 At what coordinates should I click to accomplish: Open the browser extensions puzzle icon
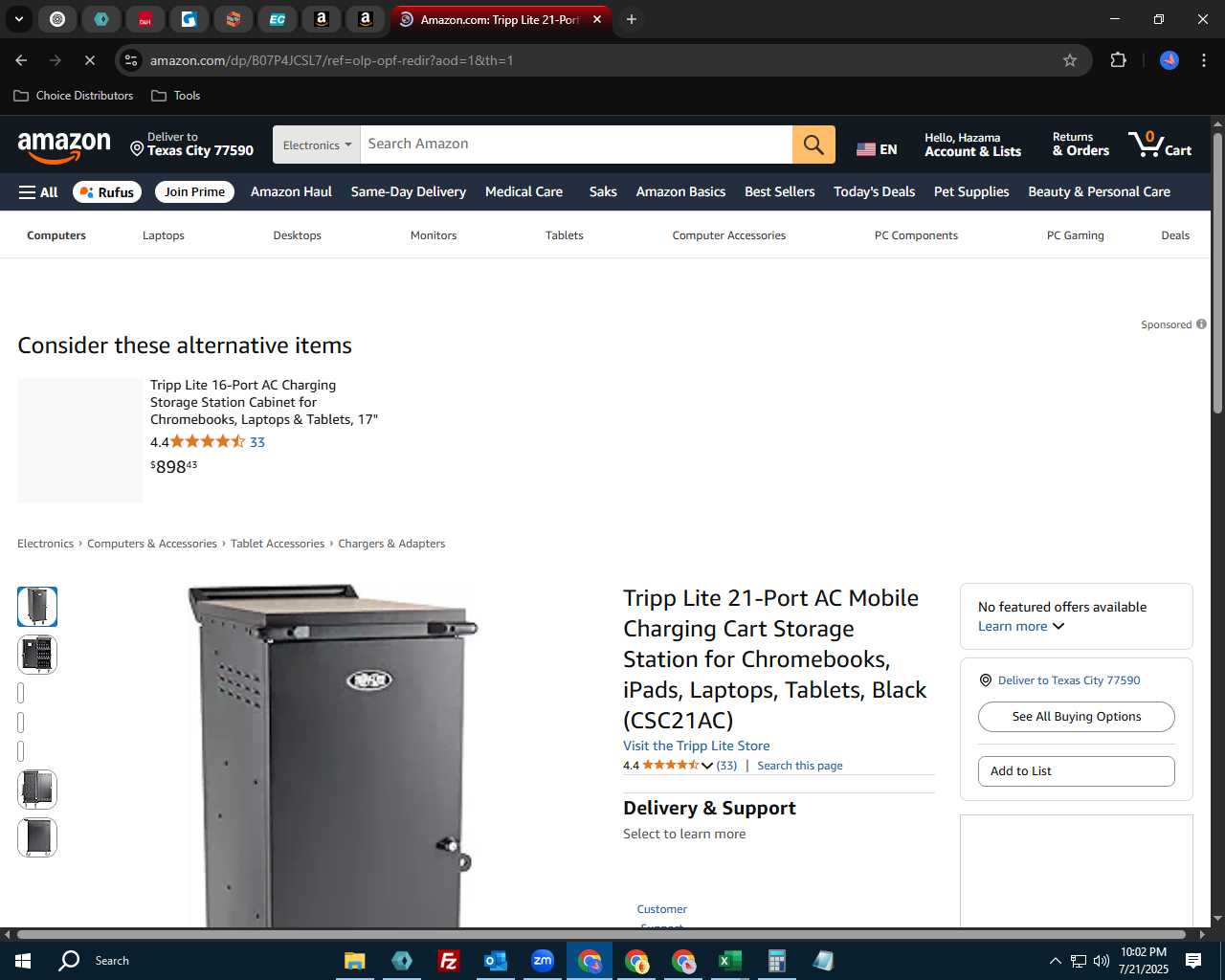pos(1118,60)
